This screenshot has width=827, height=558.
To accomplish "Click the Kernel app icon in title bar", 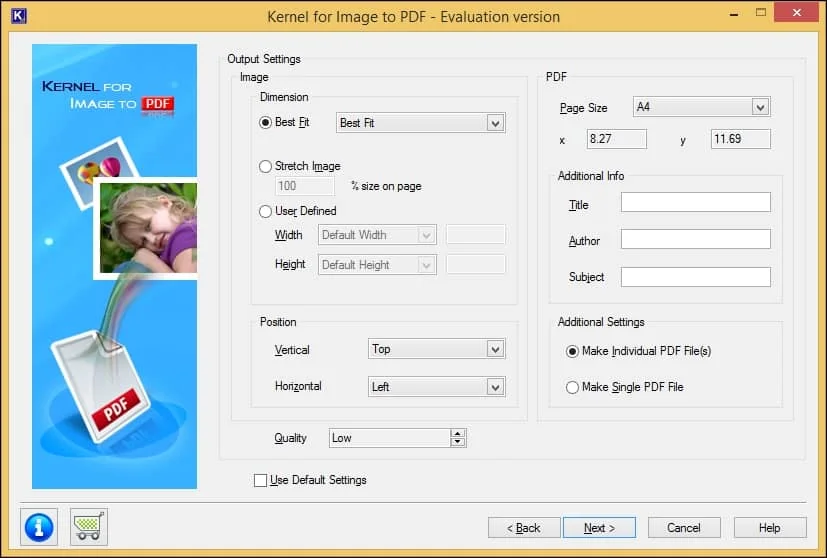I will click(18, 16).
